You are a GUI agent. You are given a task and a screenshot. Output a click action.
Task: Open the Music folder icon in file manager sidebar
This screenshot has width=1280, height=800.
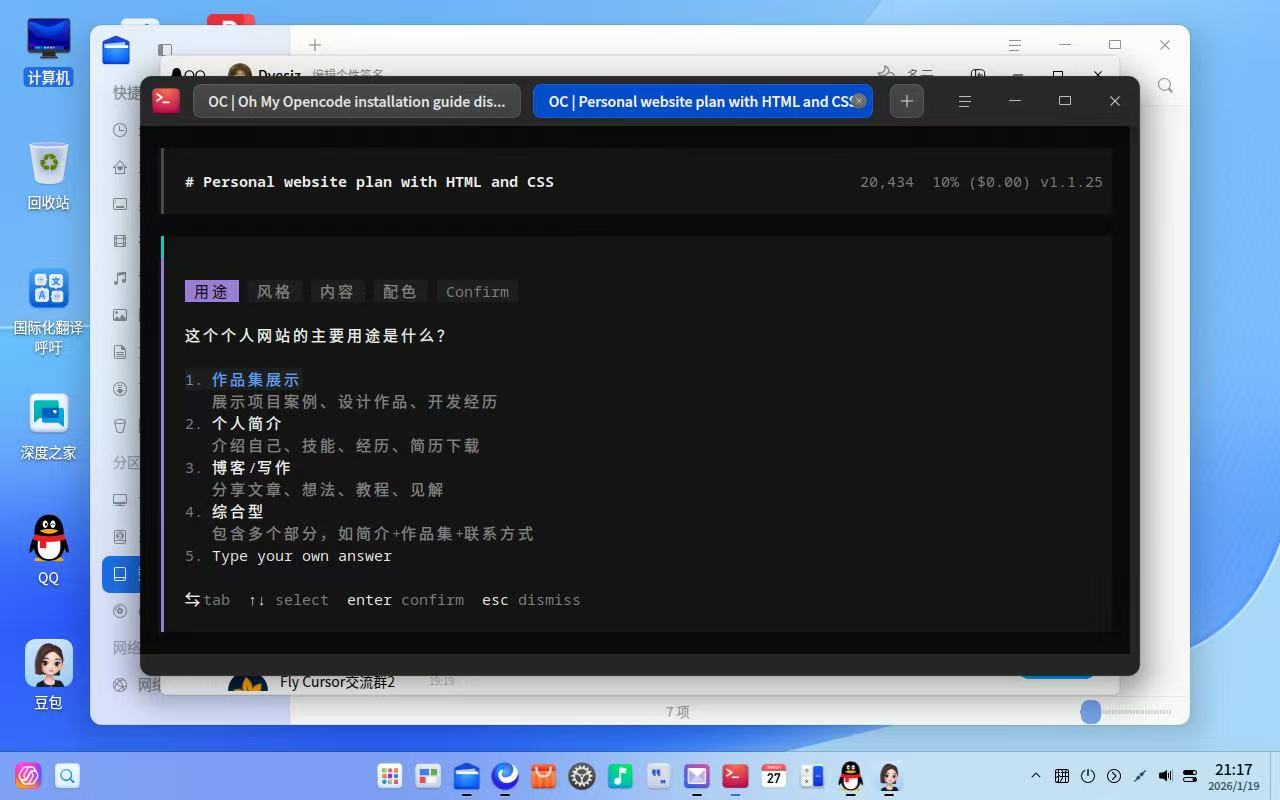point(120,279)
